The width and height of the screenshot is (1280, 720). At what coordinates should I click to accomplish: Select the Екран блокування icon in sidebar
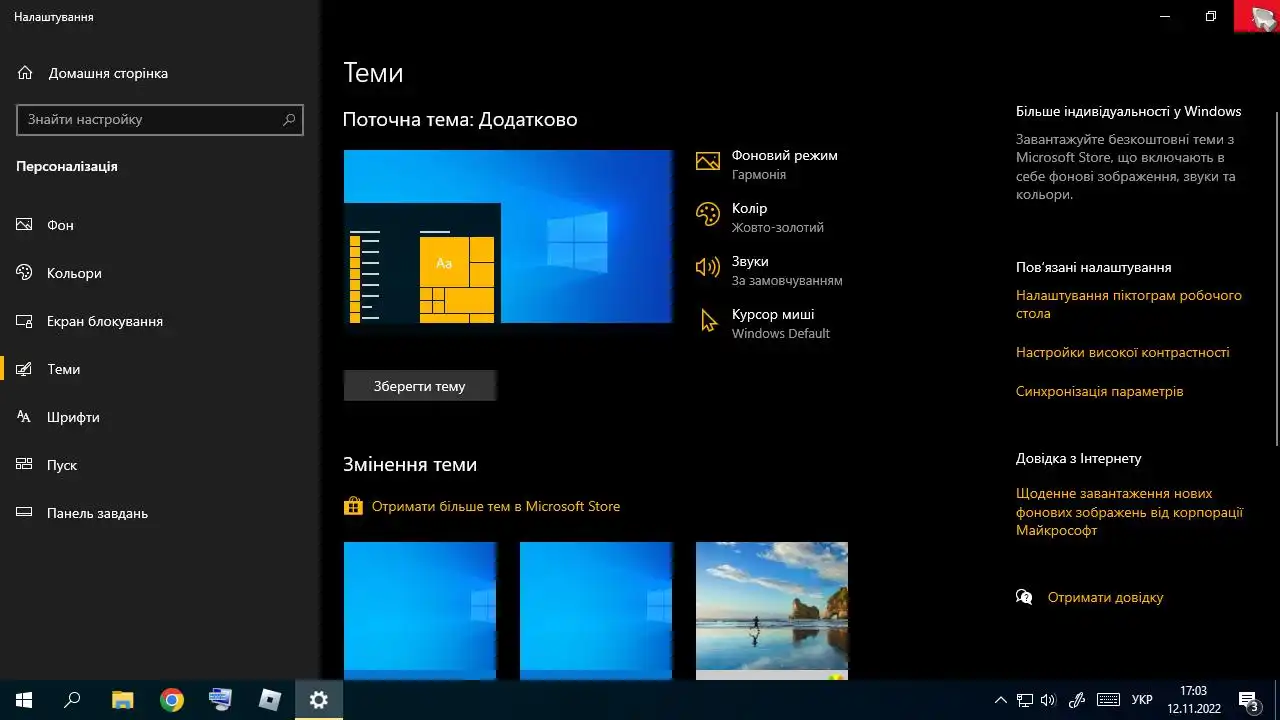[x=25, y=321]
